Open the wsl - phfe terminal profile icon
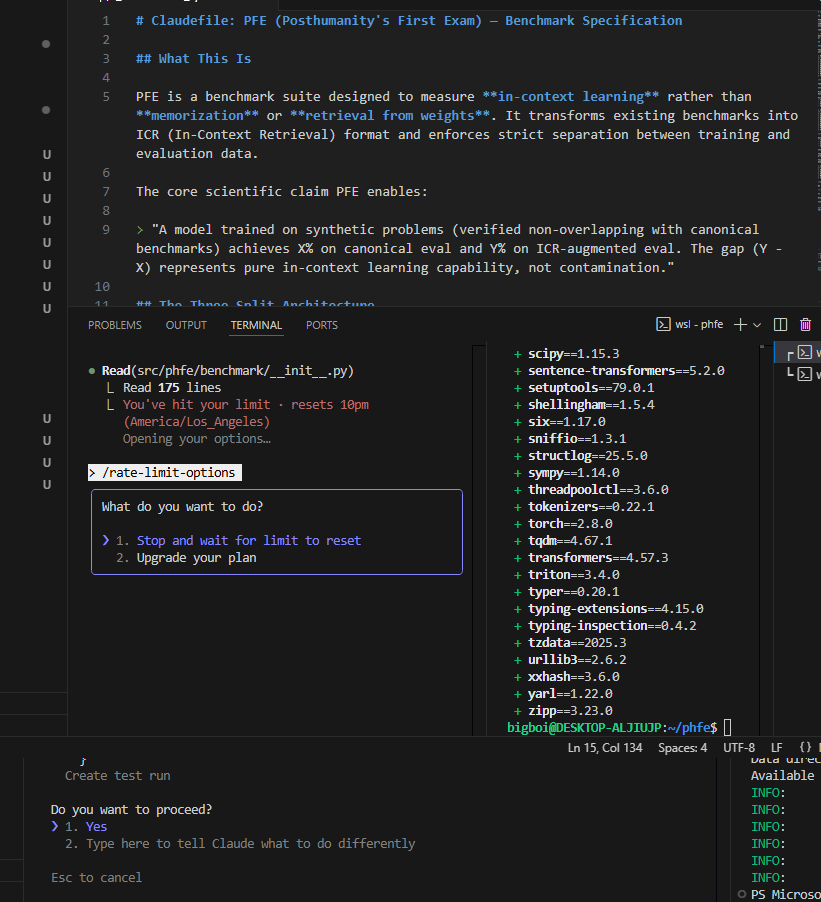 pyautogui.click(x=663, y=324)
